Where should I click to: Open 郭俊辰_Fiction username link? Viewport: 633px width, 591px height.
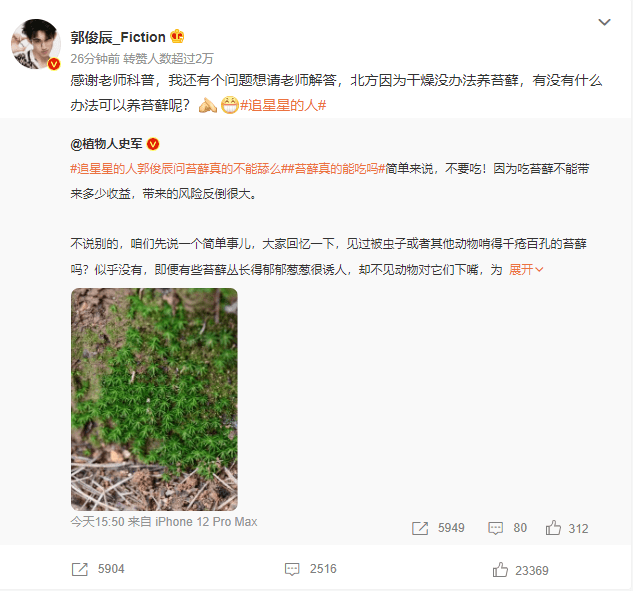118,37
